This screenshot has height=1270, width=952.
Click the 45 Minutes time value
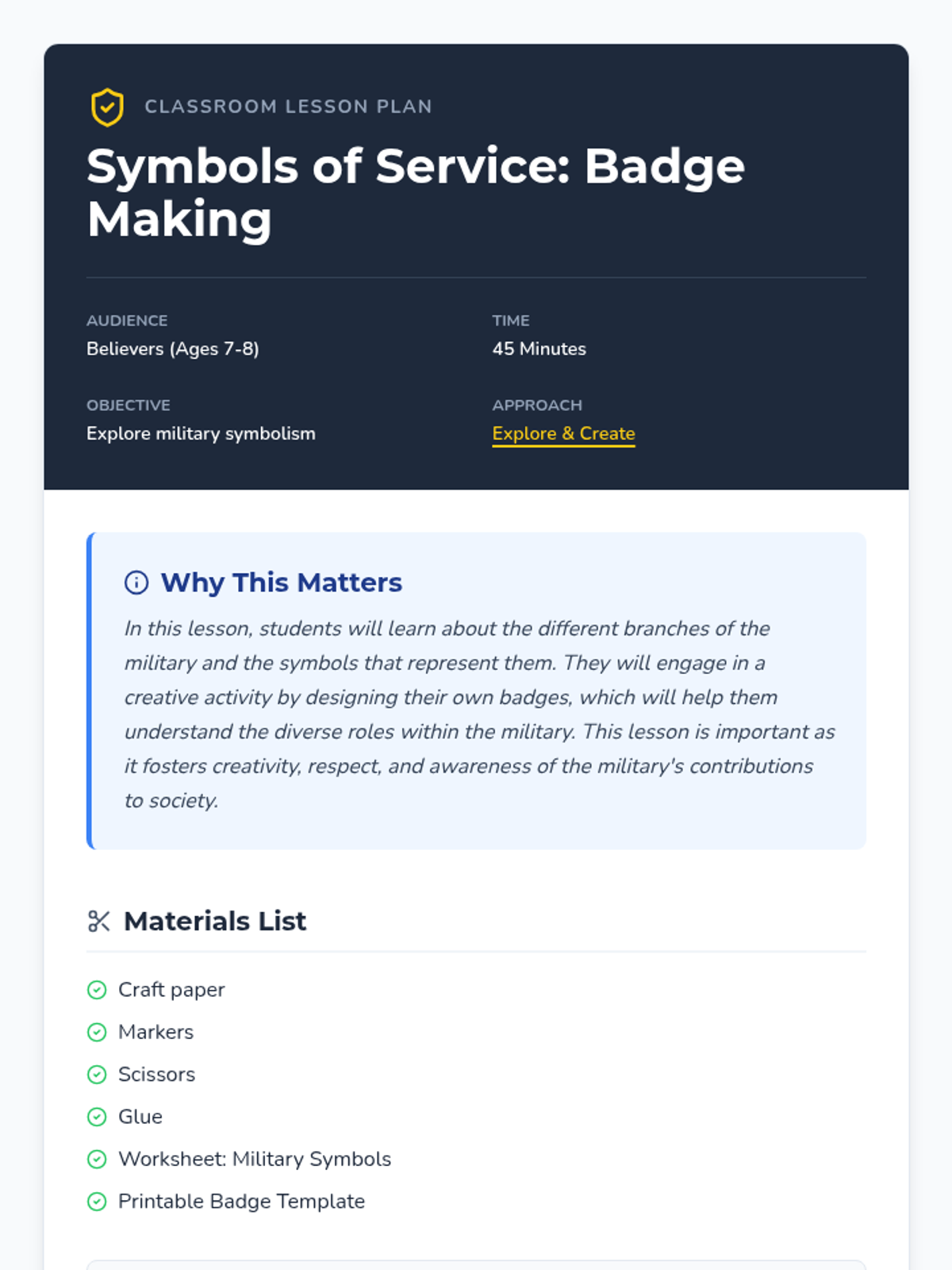coord(539,348)
